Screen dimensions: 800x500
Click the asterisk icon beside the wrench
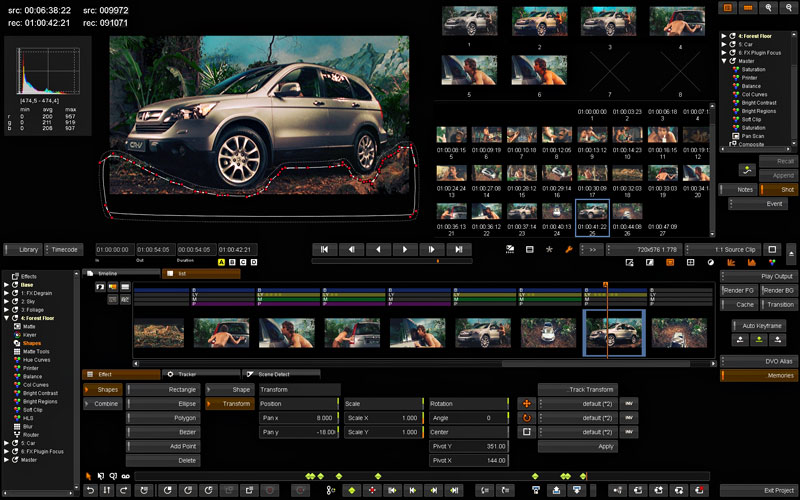pos(549,249)
